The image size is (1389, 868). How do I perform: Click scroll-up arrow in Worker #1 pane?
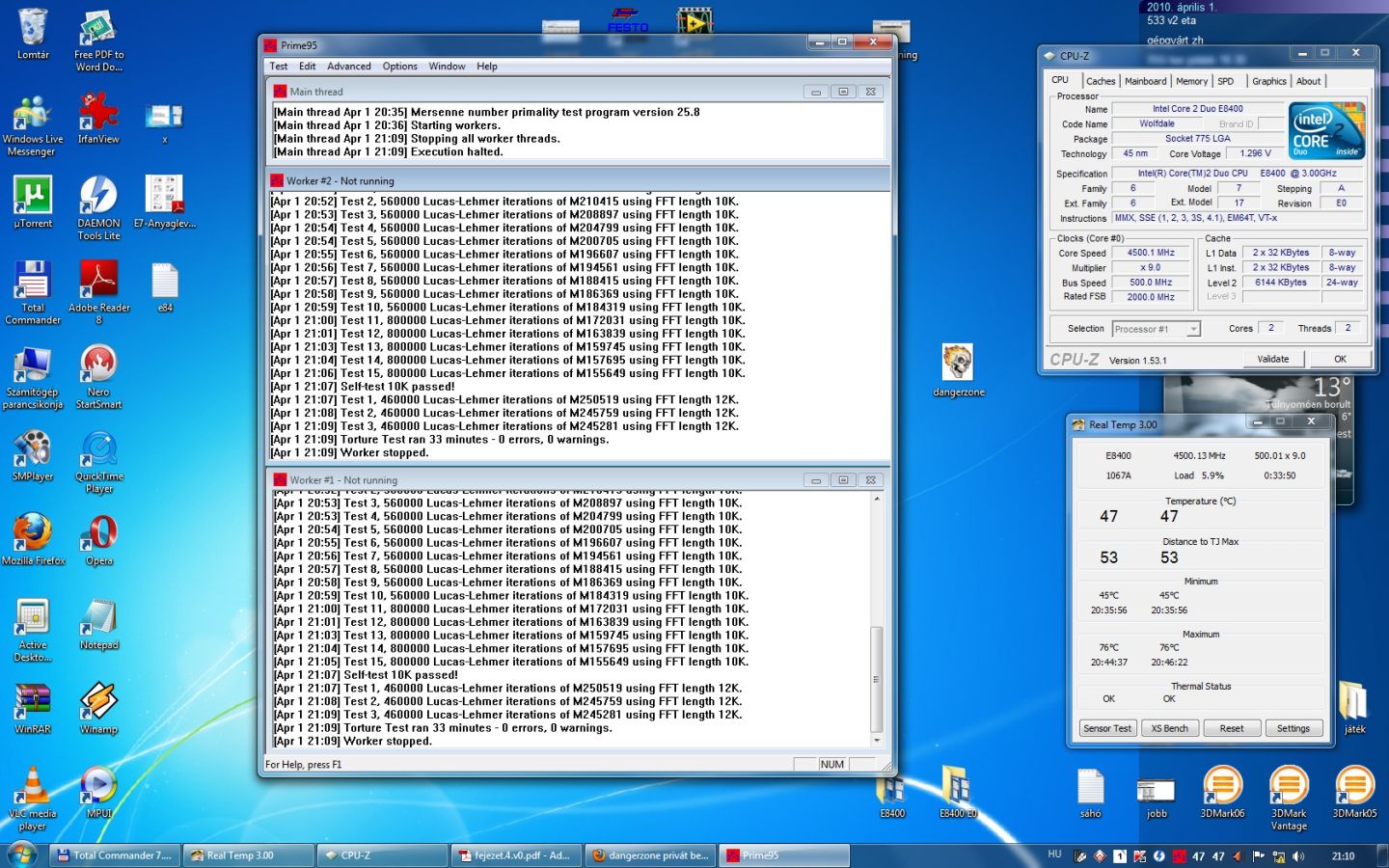(877, 499)
